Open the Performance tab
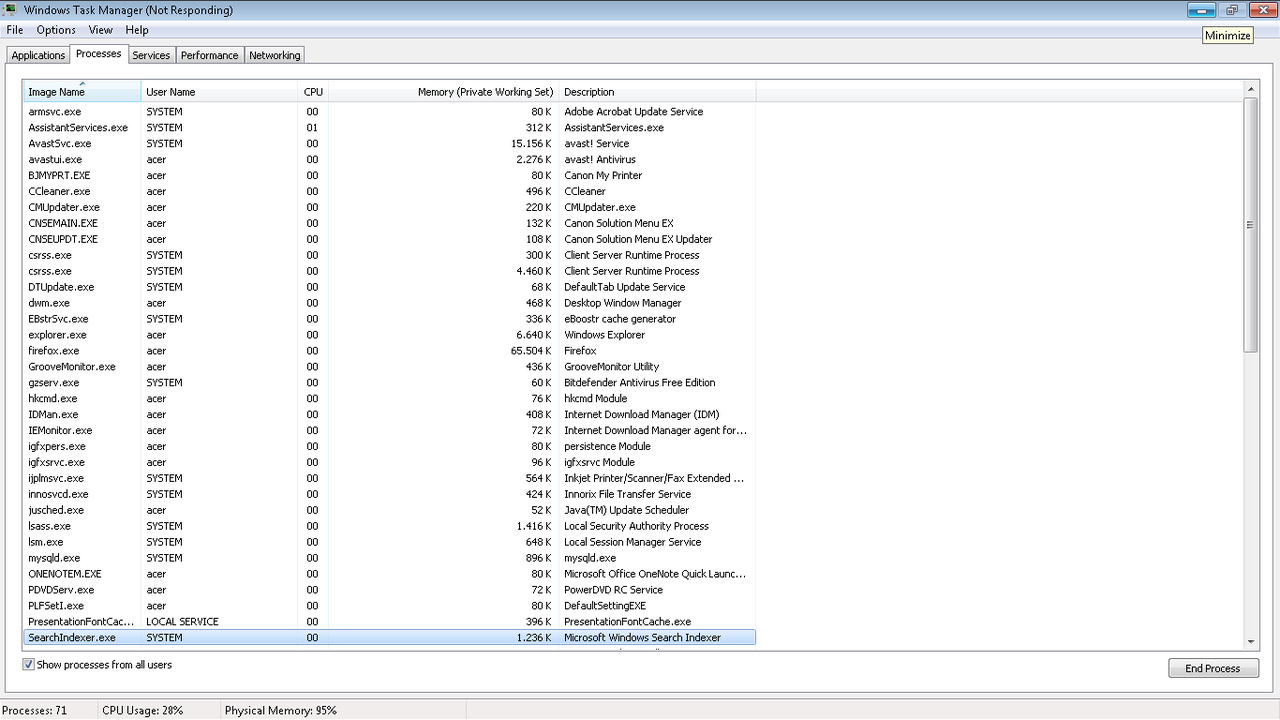 210,55
